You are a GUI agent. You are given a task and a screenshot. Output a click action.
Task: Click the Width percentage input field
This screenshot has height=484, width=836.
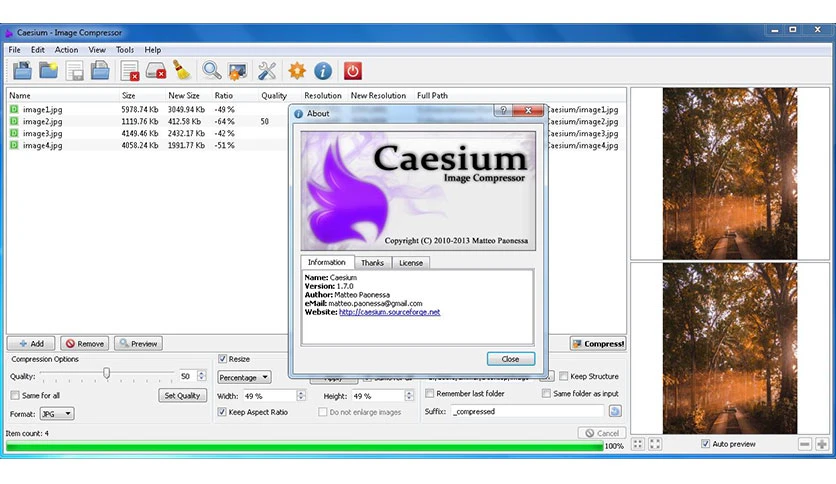[270, 396]
